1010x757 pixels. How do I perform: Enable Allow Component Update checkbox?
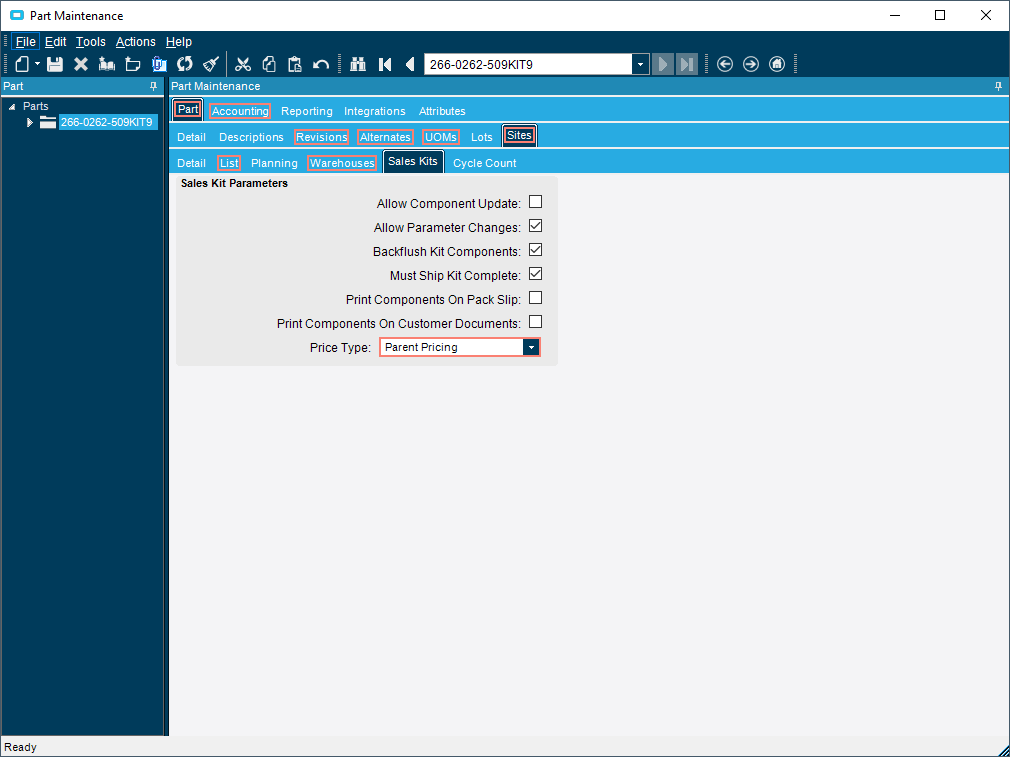[x=535, y=202]
